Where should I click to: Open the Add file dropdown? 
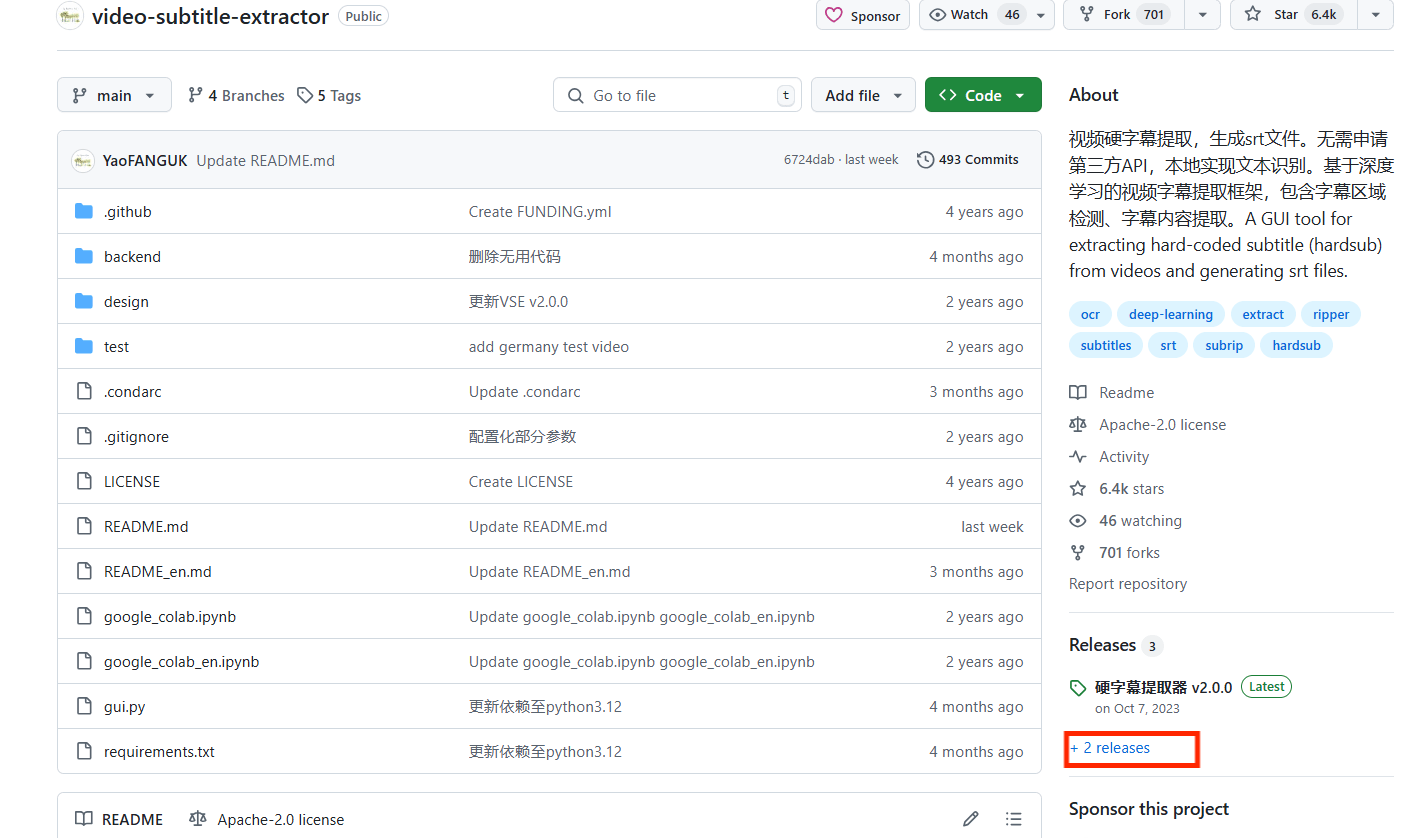(863, 96)
